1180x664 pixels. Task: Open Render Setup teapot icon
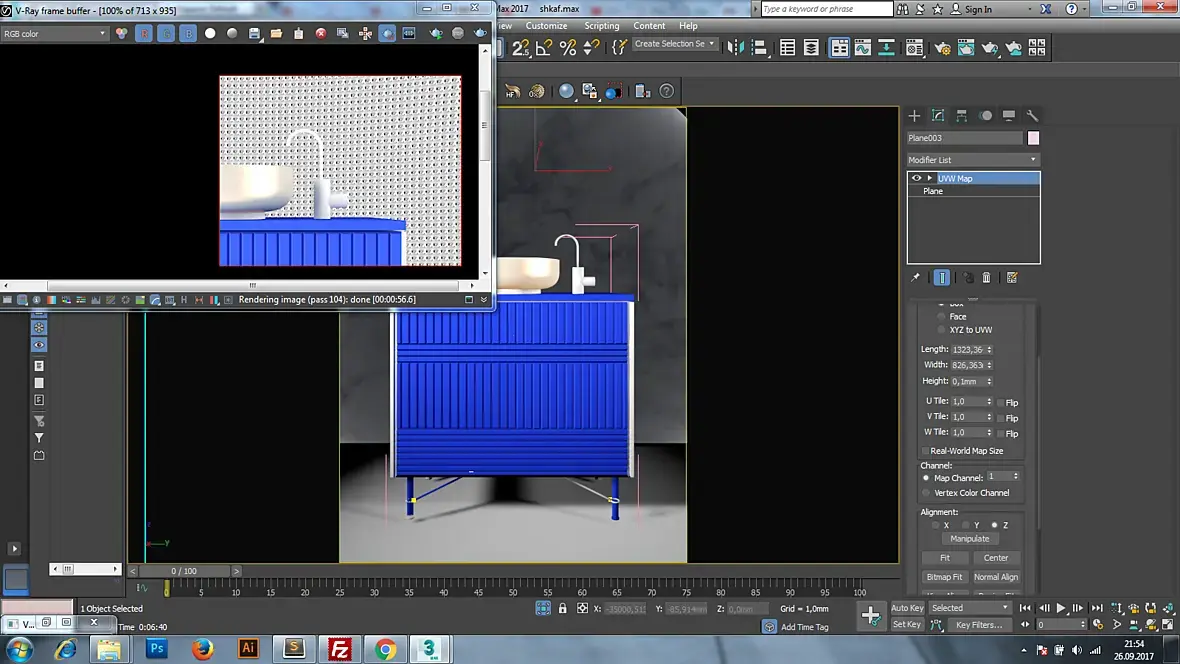click(x=942, y=47)
